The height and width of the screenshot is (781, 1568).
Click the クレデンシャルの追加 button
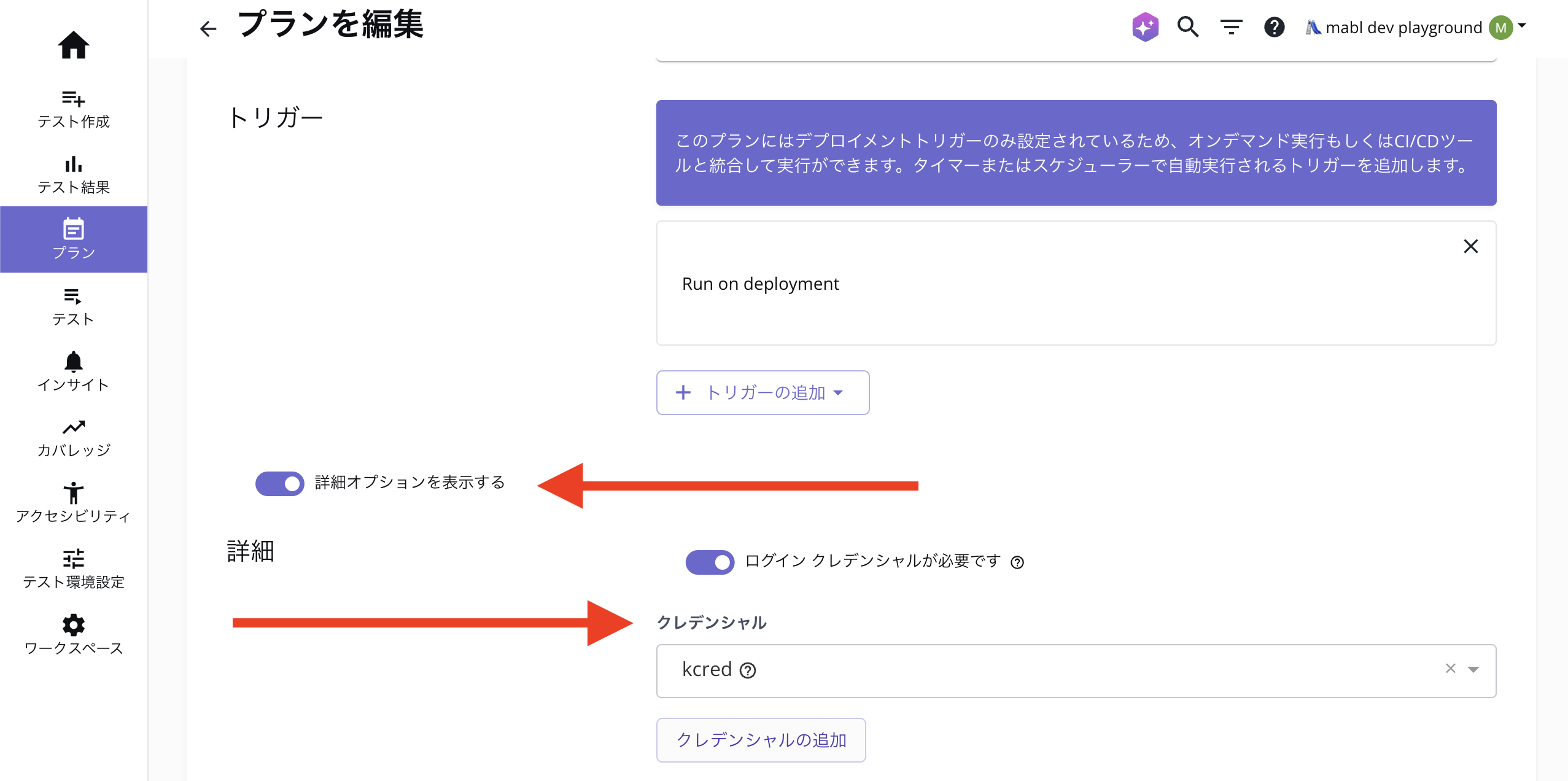[761, 740]
